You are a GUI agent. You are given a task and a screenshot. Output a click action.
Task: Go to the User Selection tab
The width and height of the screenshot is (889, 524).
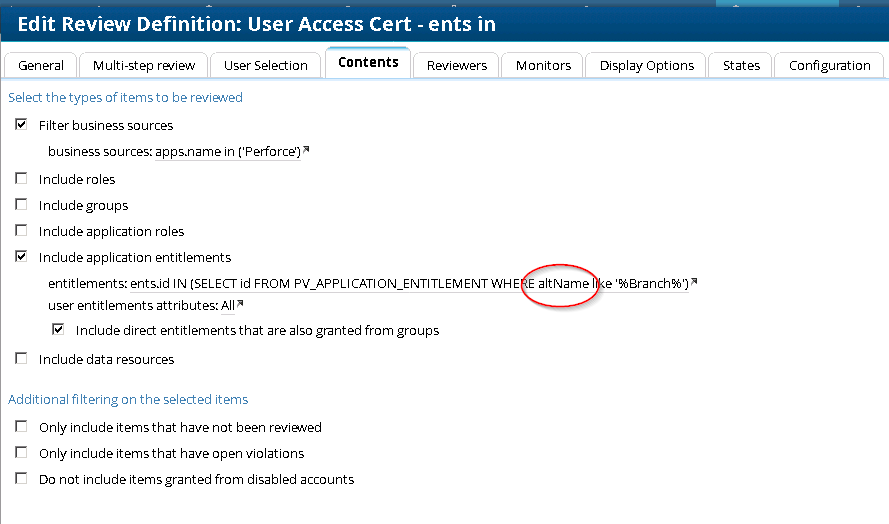tap(265, 65)
